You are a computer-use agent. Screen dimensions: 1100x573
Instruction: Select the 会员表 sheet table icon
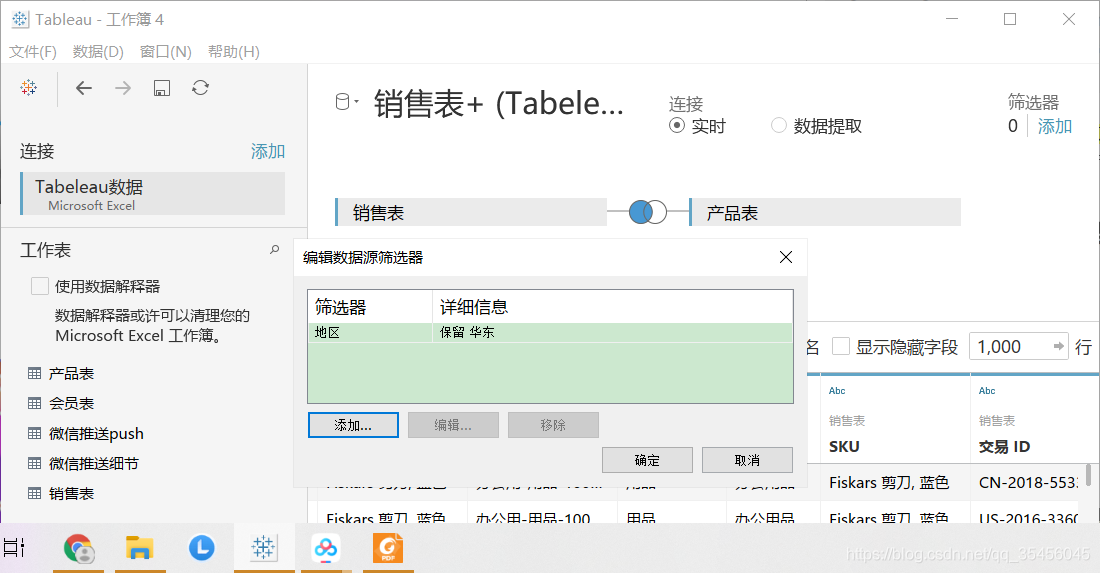click(x=34, y=403)
